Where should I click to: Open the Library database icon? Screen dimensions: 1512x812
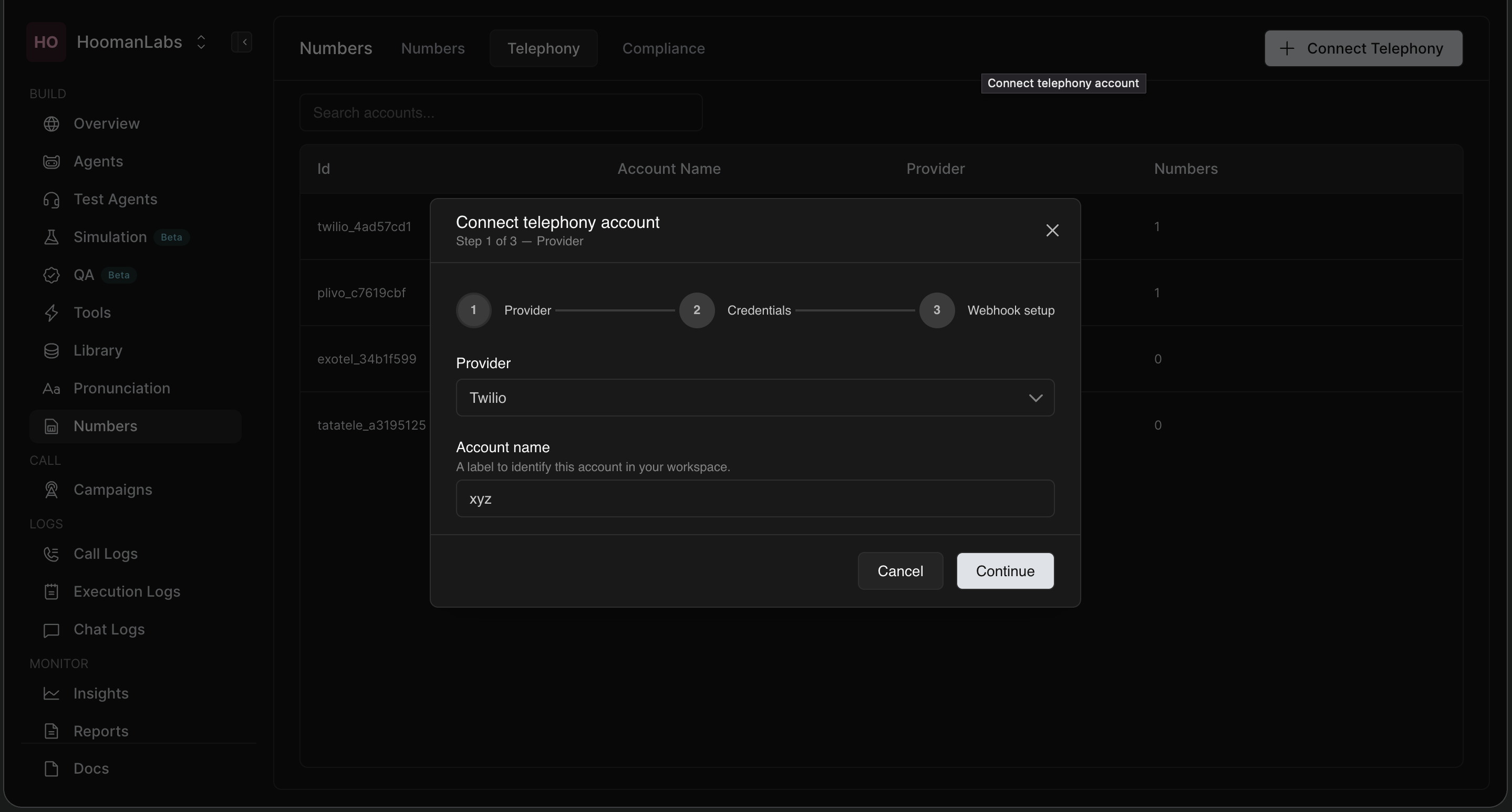pos(51,350)
